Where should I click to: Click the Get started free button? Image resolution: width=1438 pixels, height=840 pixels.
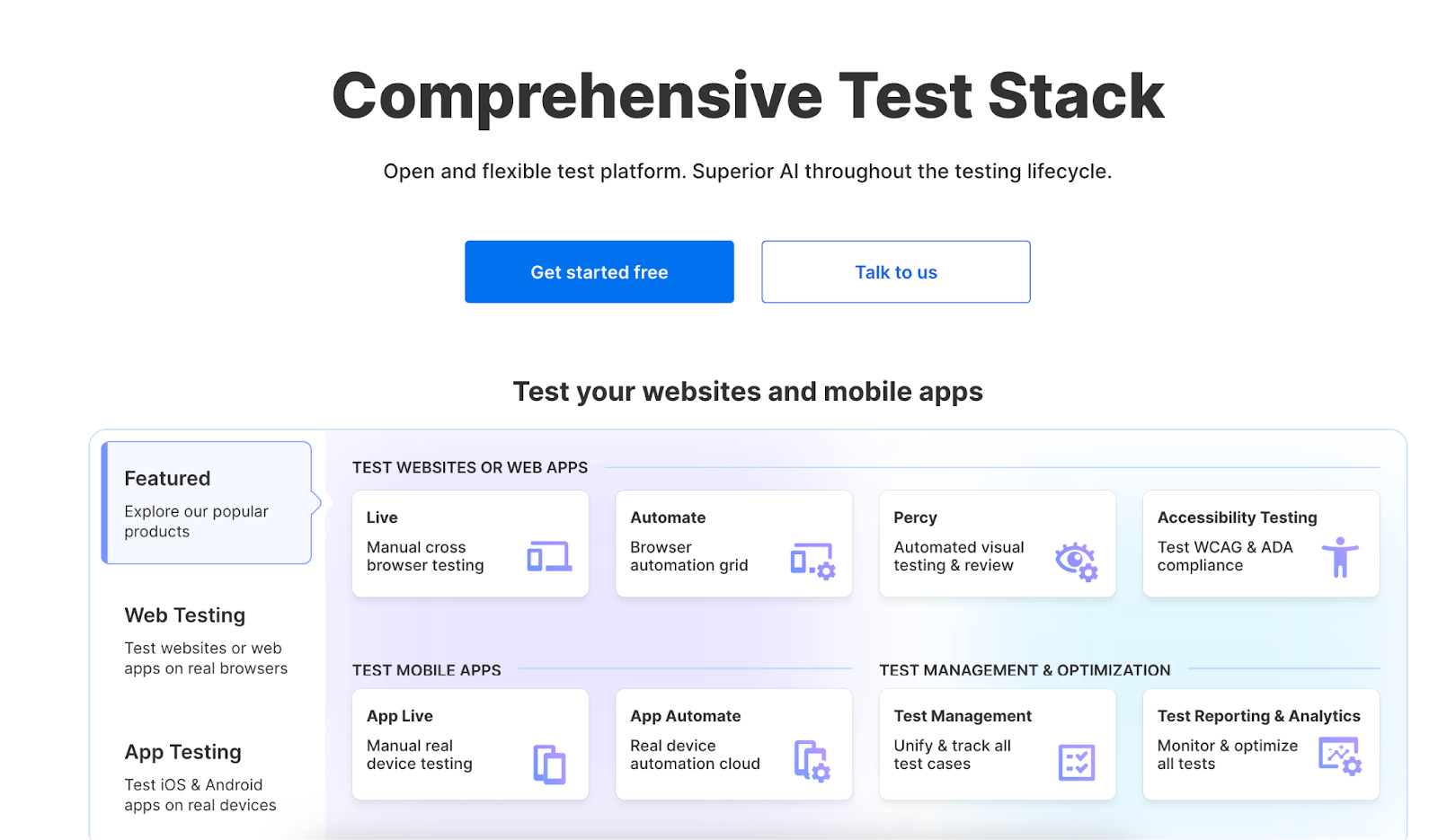coord(599,271)
